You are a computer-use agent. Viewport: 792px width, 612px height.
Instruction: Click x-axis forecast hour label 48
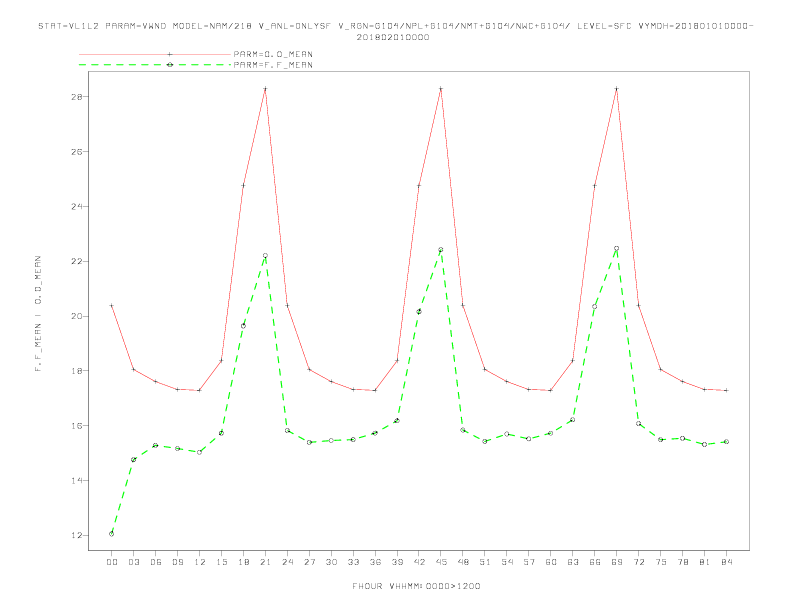pyautogui.click(x=463, y=562)
